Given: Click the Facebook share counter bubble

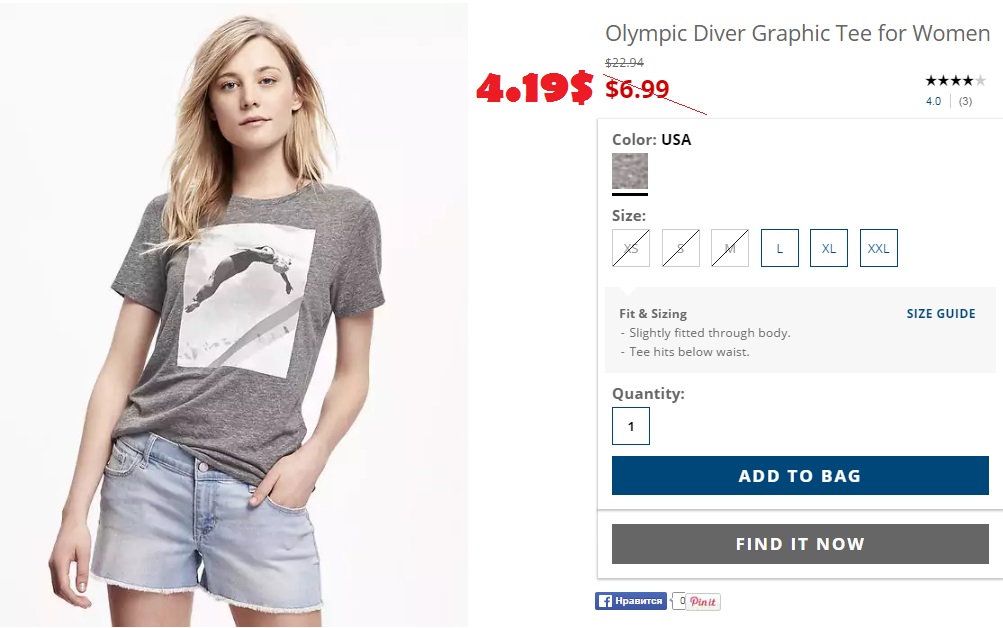Looking at the screenshot, I should [x=679, y=601].
